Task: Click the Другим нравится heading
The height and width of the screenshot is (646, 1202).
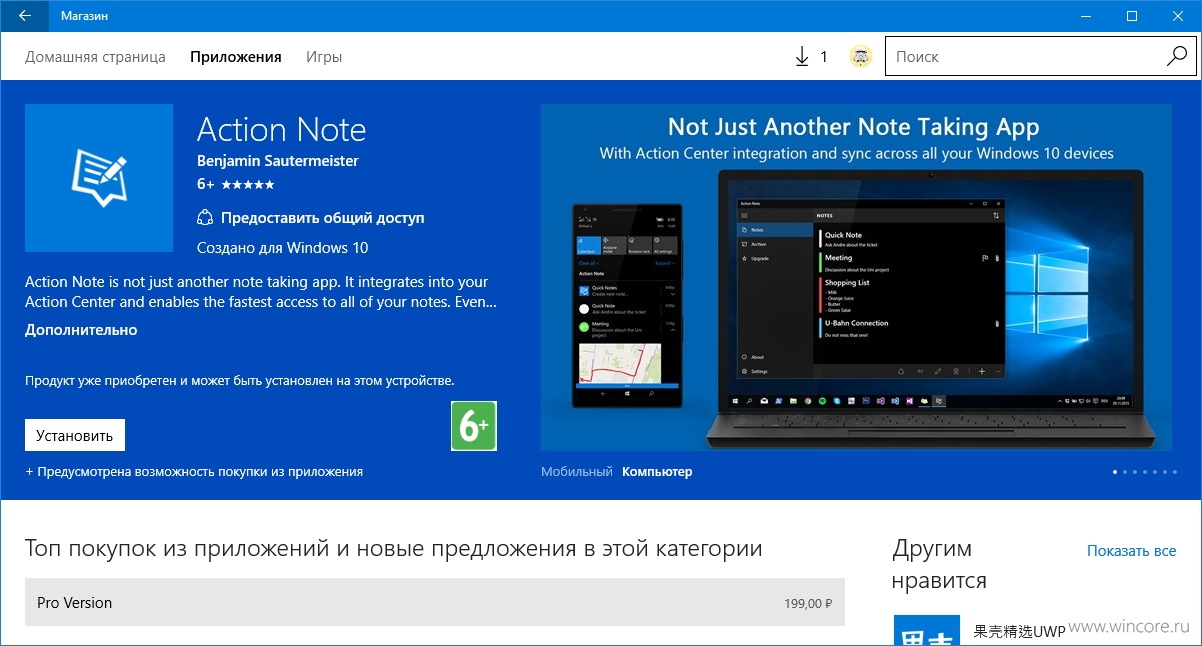Action: (939, 565)
